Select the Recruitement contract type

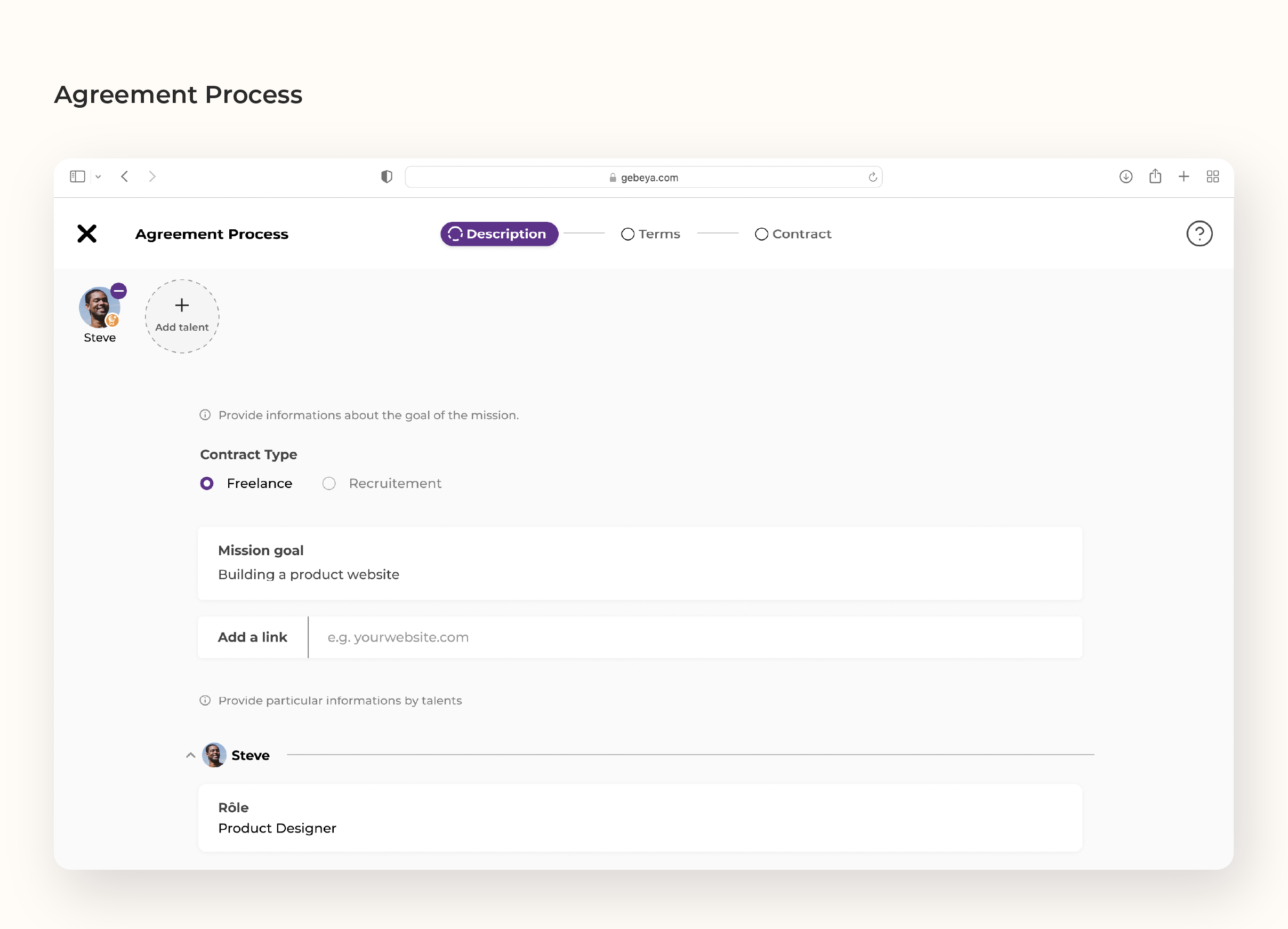382,484
